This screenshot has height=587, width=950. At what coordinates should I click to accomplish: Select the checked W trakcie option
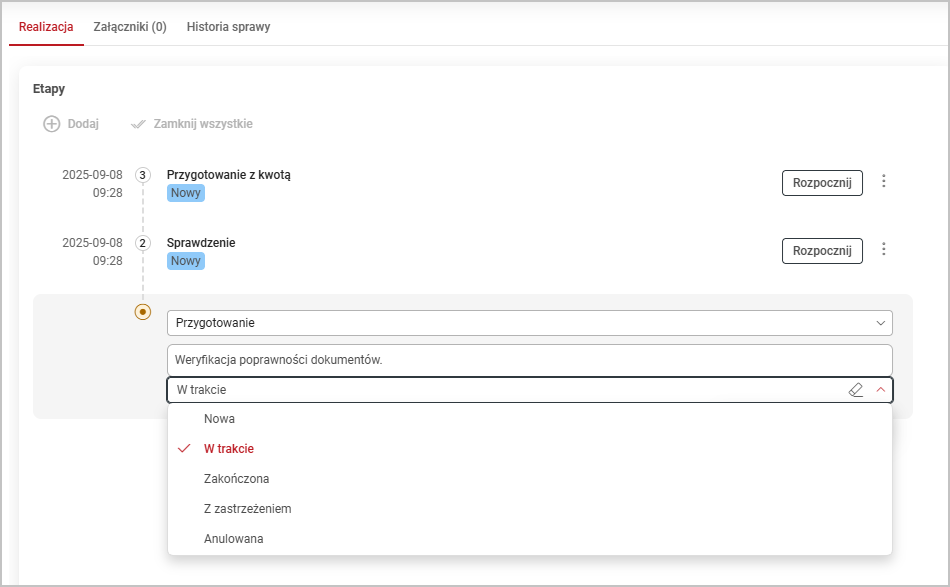click(228, 449)
